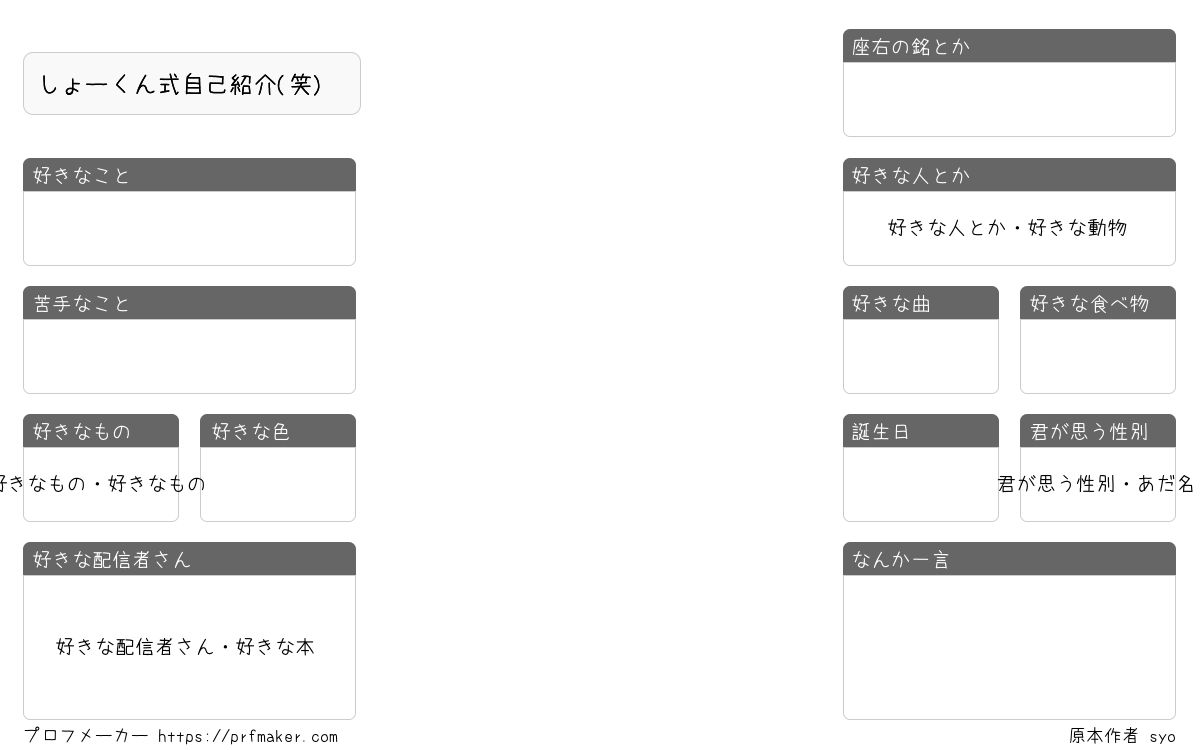1200x750 pixels.
Task: Click the 好きな配信者さん header bar
Action: [189, 559]
